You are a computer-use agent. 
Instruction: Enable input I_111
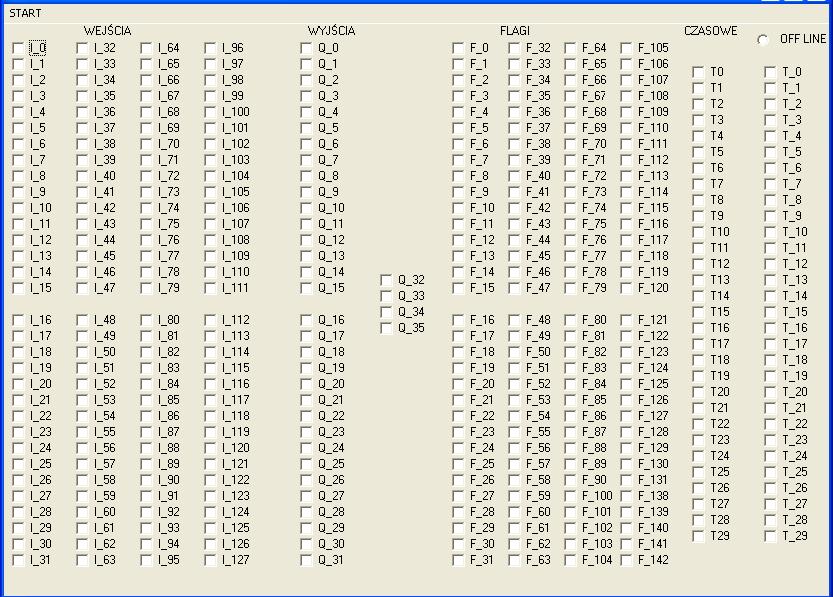point(210,288)
